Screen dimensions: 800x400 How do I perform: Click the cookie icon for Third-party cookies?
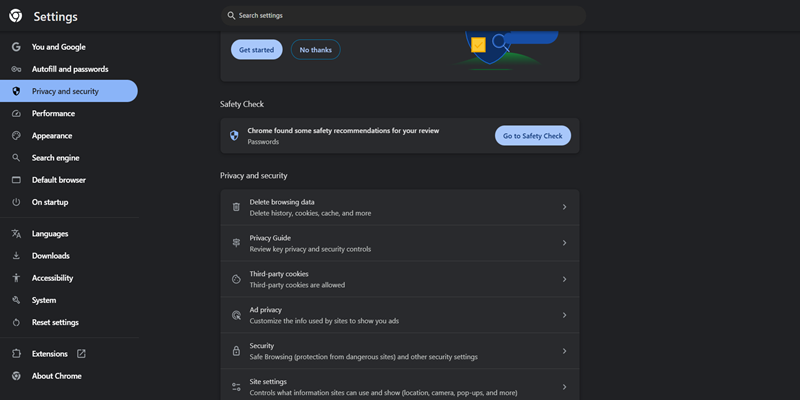pyautogui.click(x=236, y=279)
